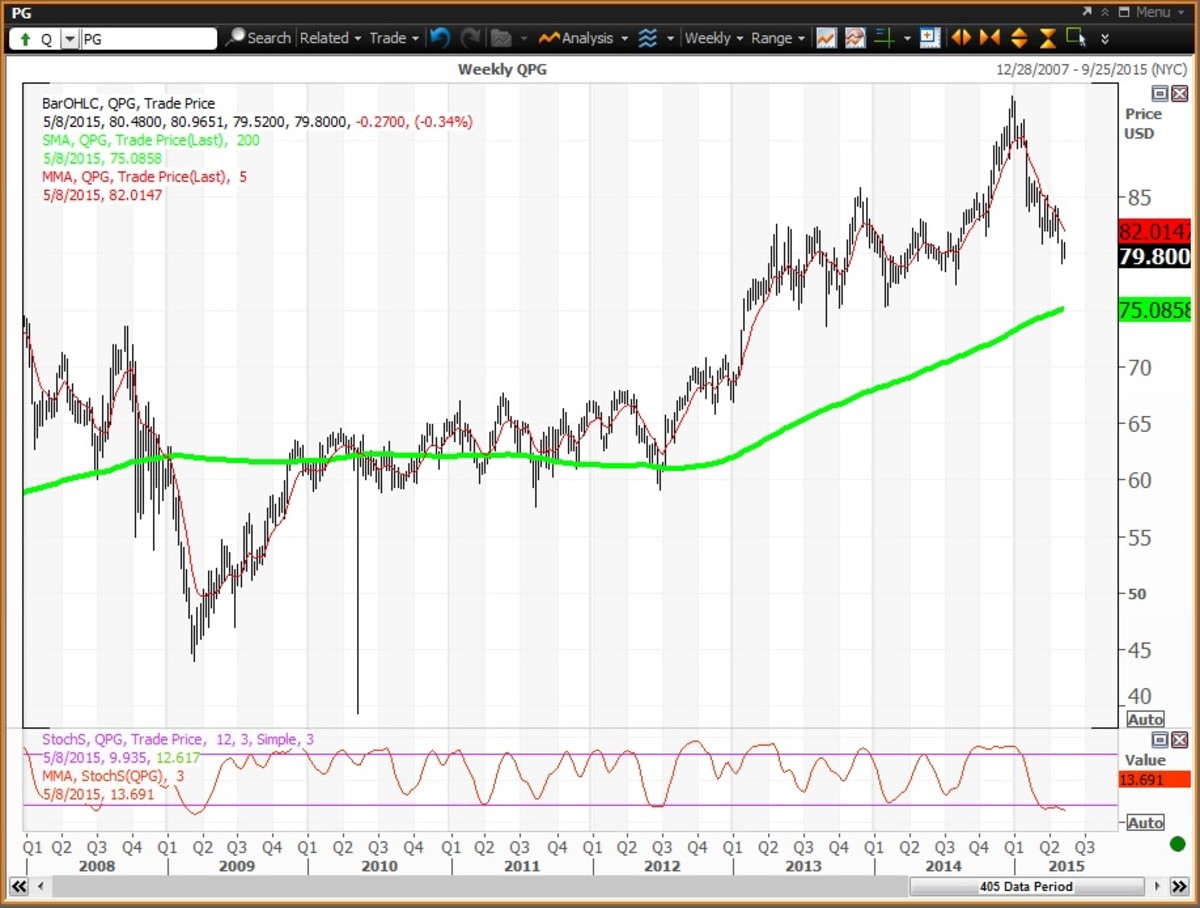Open the Related menu
1200x908 pixels.
coord(329,38)
